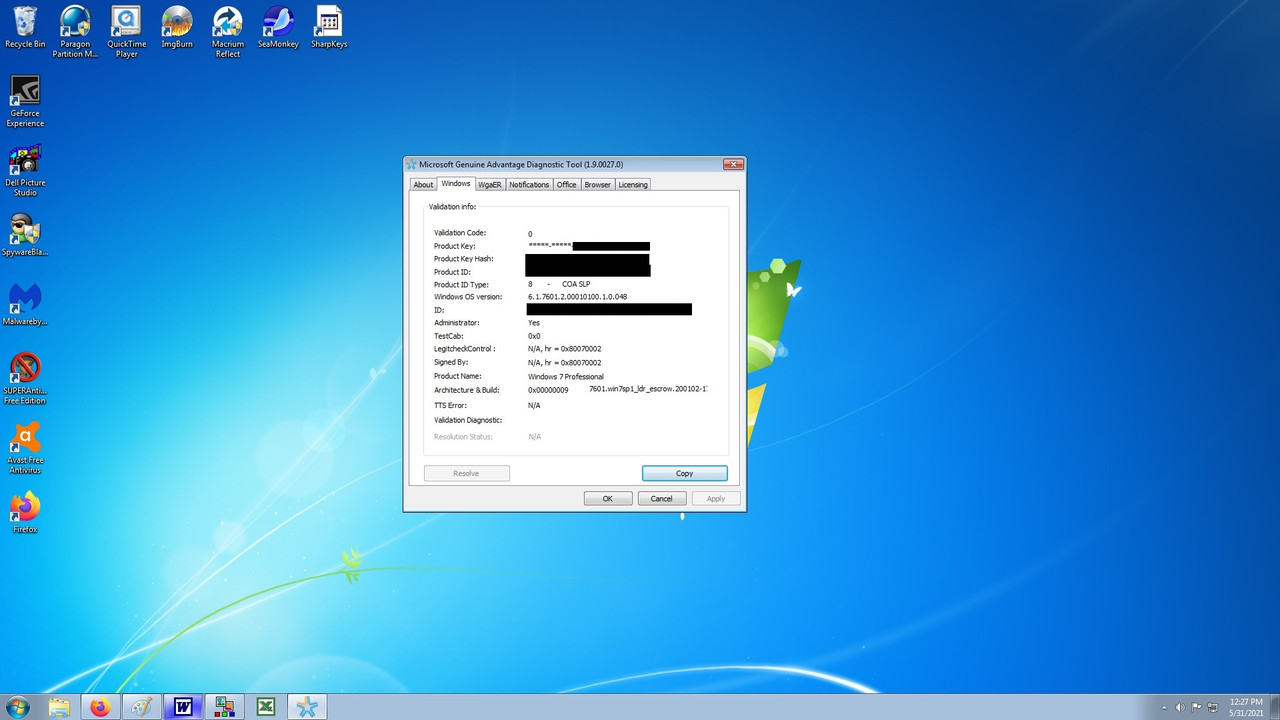Open Avast Free Antivirus desktop icon
This screenshot has width=1280, height=720.
point(25,447)
